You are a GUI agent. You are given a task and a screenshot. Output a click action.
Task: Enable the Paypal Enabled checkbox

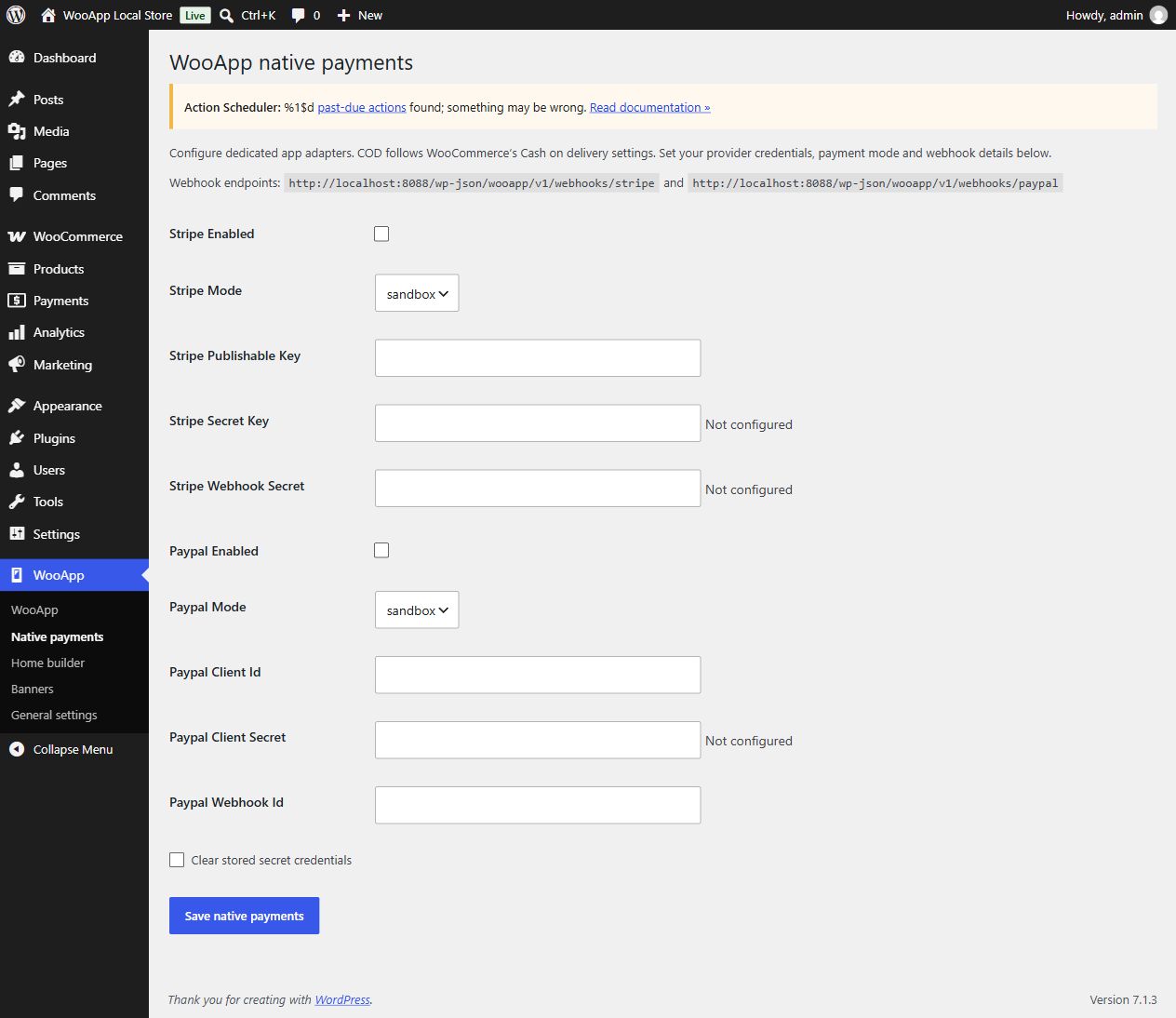pyautogui.click(x=381, y=550)
